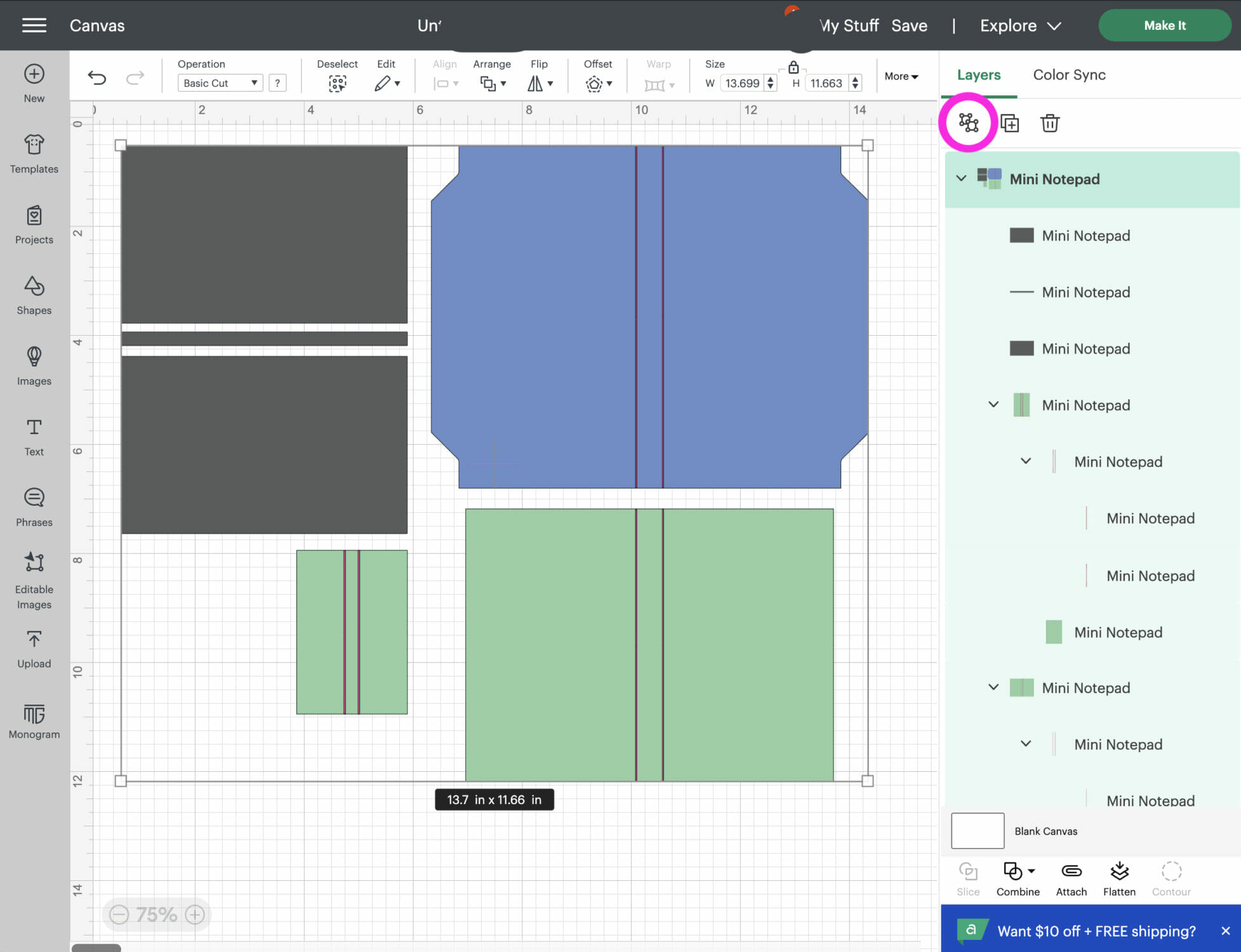Open the More toolbar dropdown
The height and width of the screenshot is (952, 1241).
901,76
